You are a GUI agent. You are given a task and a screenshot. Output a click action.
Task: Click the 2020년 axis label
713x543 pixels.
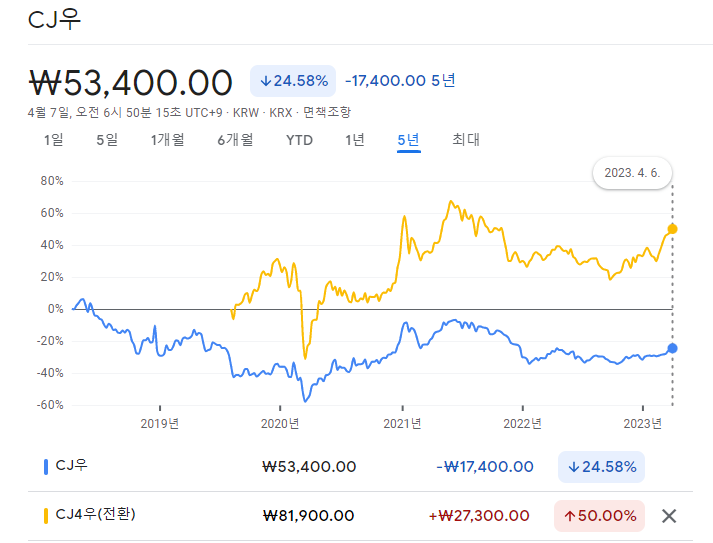tap(280, 424)
